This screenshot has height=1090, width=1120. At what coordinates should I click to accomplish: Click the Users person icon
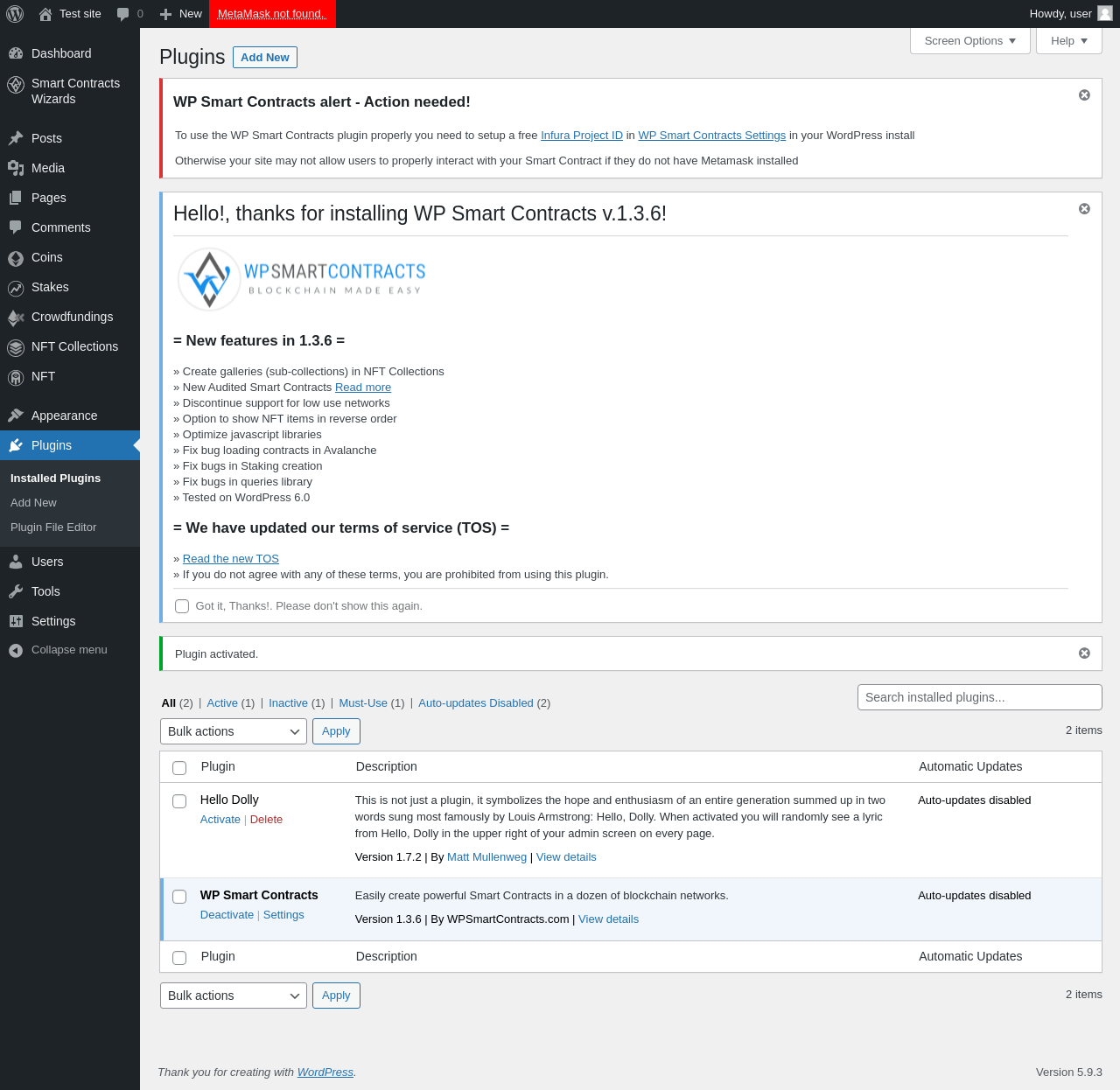click(x=16, y=562)
